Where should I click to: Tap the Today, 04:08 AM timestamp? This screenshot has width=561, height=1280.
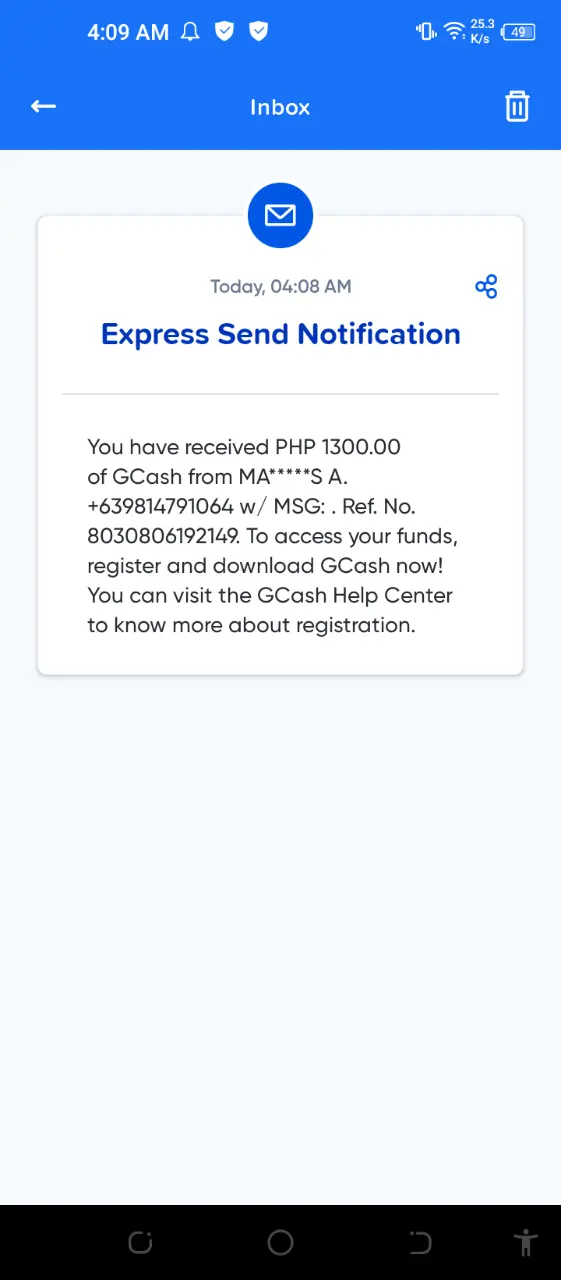coord(280,287)
